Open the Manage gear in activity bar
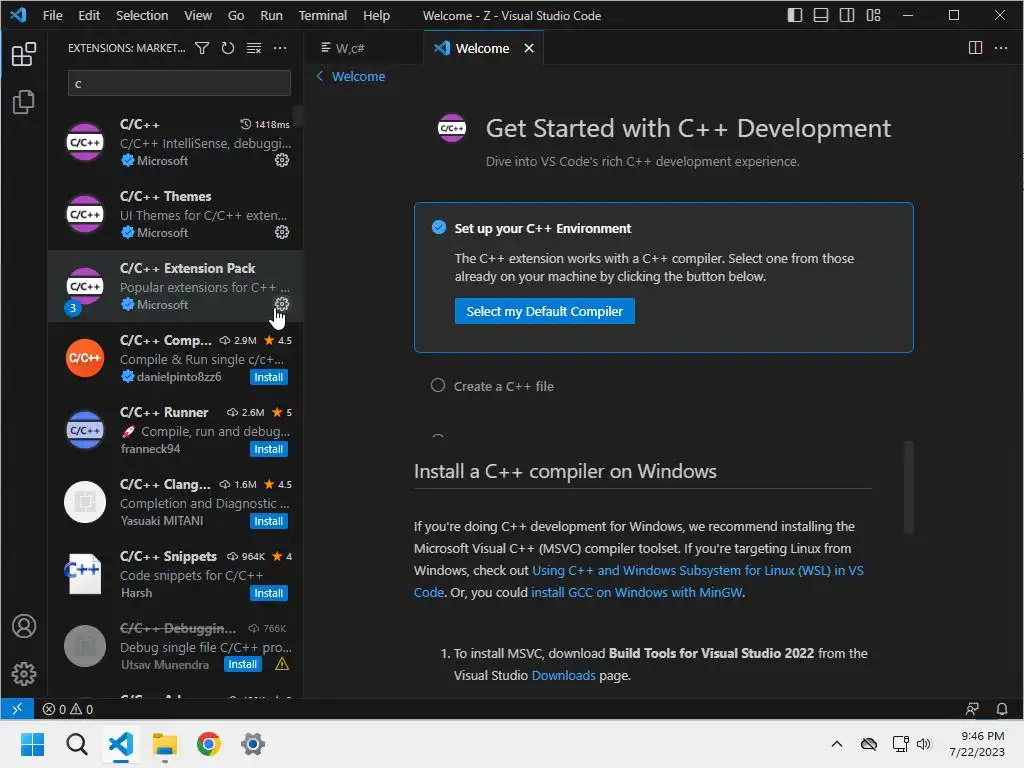The width and height of the screenshot is (1024, 768). 24,673
